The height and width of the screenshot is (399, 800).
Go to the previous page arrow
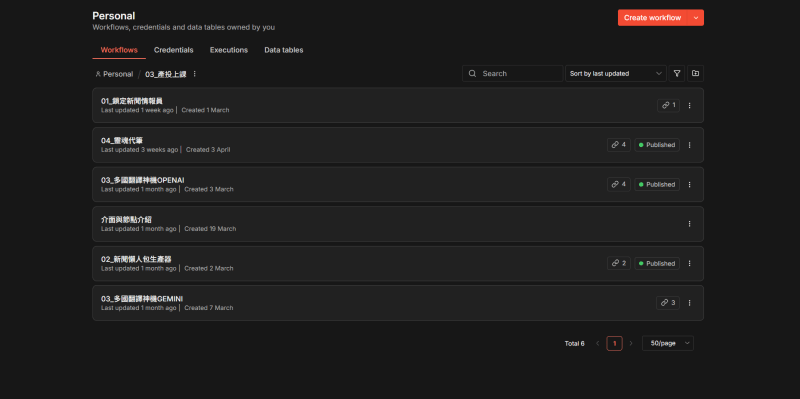click(597, 343)
